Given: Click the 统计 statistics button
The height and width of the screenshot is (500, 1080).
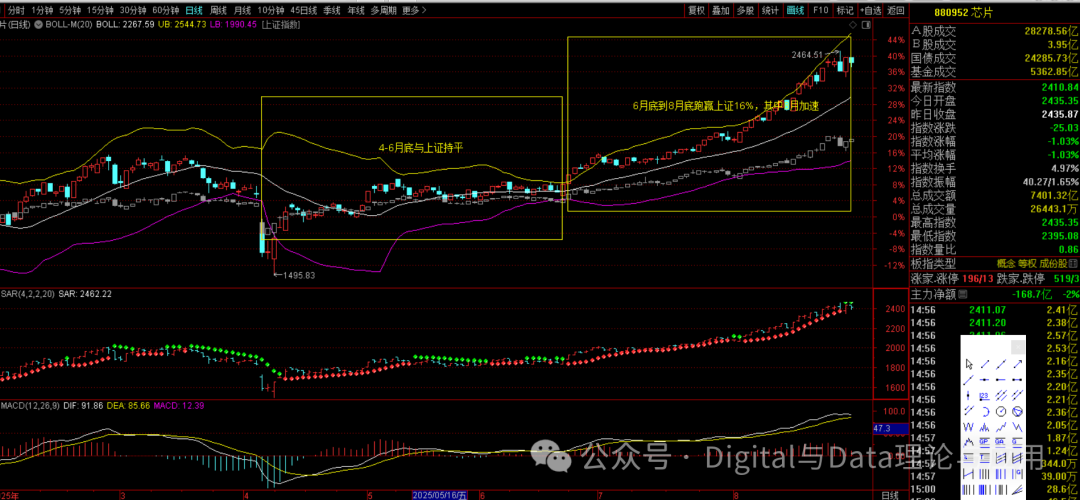Looking at the screenshot, I should (771, 10).
